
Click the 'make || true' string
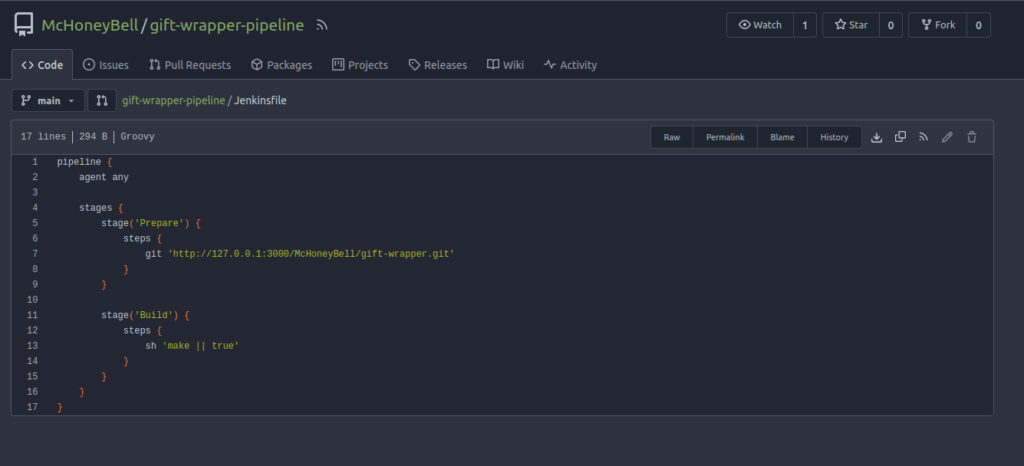coord(200,346)
